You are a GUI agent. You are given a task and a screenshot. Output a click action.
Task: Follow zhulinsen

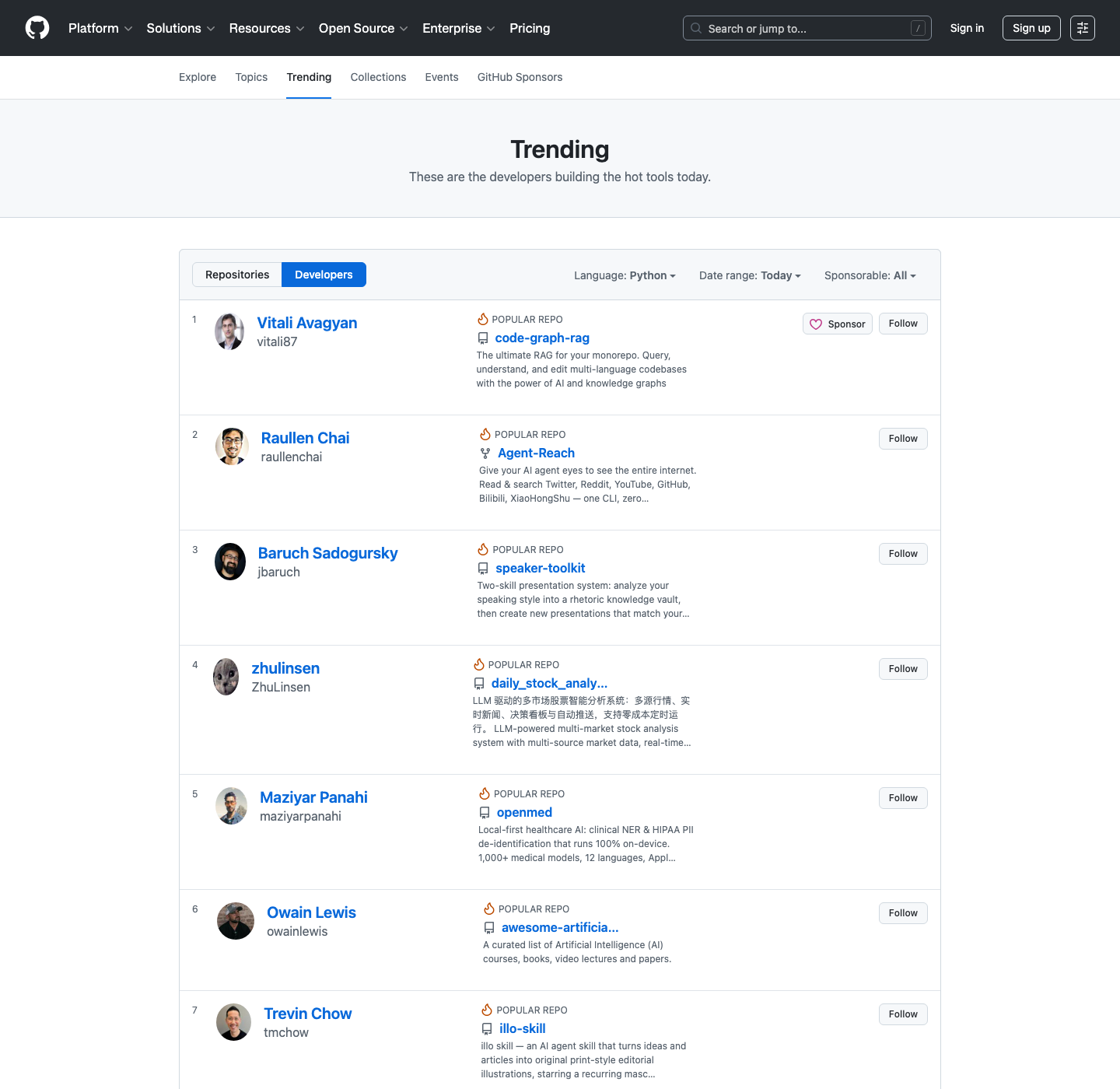coord(903,669)
